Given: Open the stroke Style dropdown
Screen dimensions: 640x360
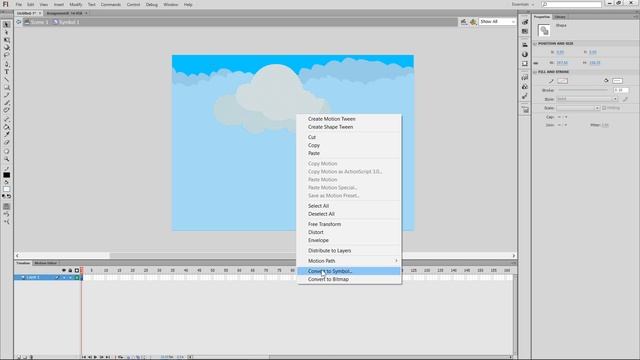Looking at the screenshot, I should coord(587,99).
